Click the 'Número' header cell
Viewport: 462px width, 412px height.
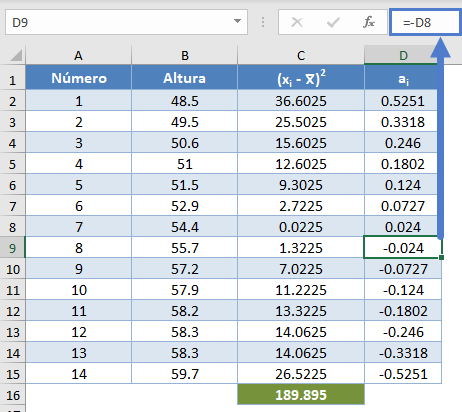tap(79, 78)
